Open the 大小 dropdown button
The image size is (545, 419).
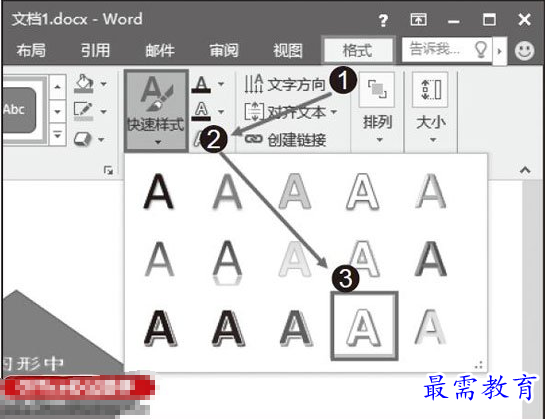(x=431, y=108)
